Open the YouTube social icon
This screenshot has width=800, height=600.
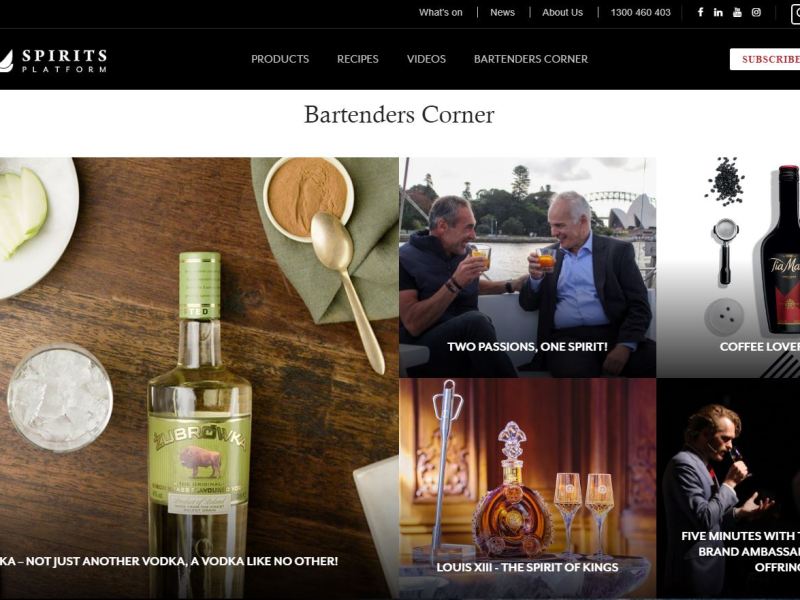(x=737, y=12)
